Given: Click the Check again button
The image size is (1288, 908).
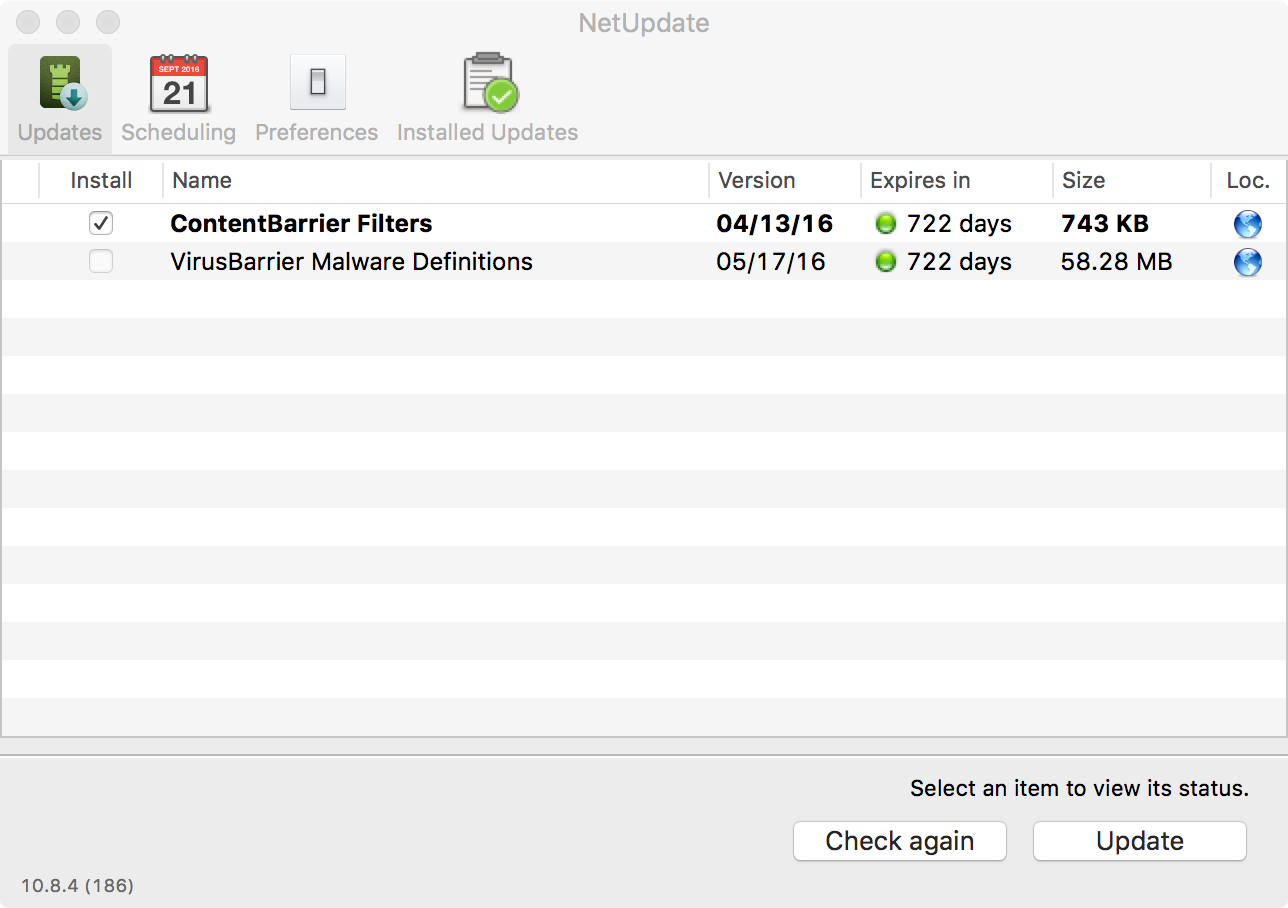Looking at the screenshot, I should pos(900,841).
